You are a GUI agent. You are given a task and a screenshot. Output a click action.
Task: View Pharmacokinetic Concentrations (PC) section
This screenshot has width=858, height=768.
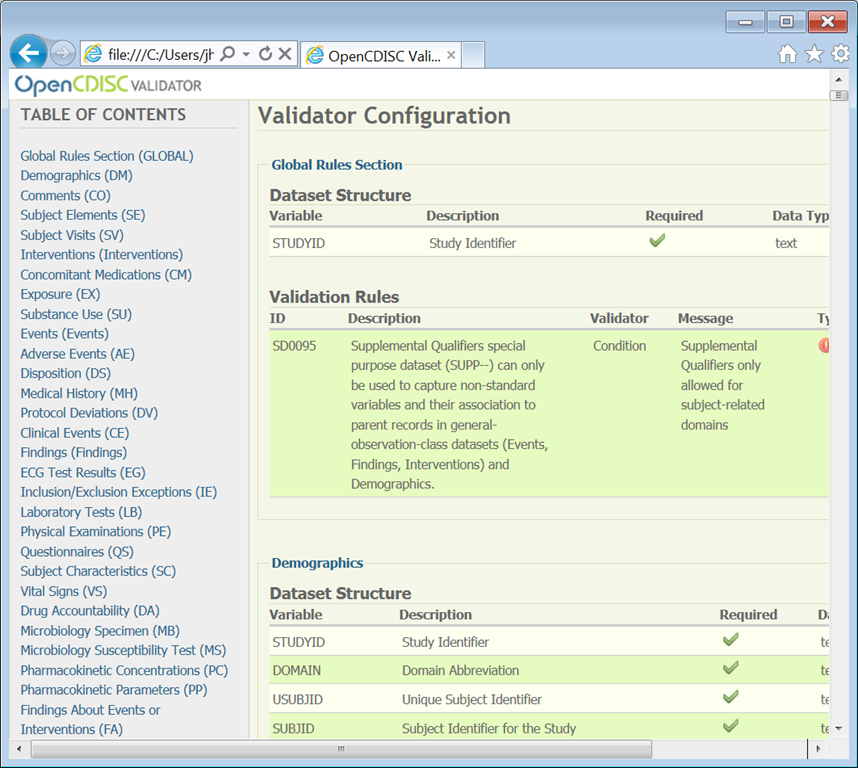(x=124, y=670)
